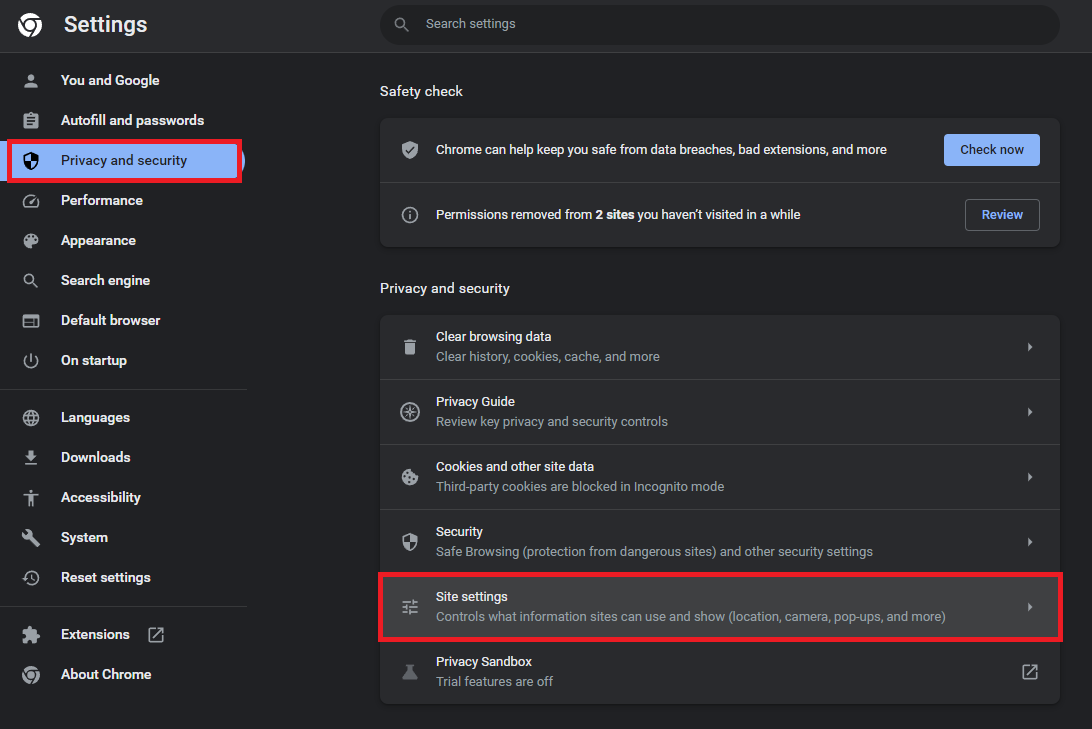Open the On startup section

[93, 361]
